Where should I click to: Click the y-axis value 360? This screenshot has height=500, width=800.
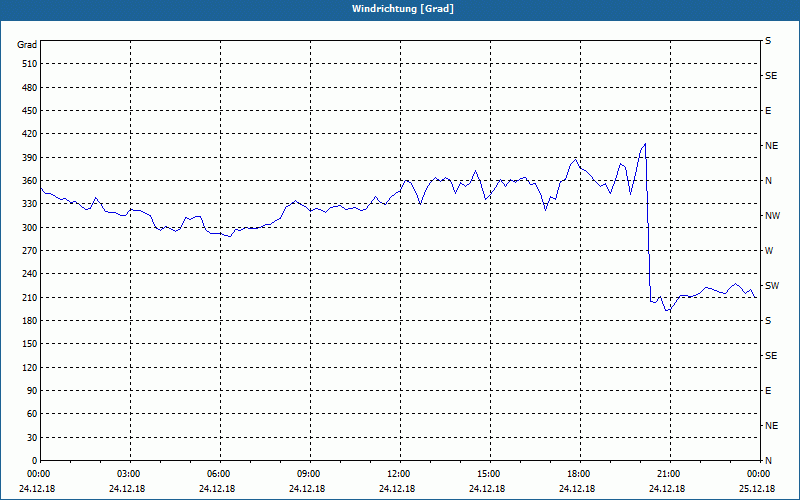[x=30, y=181]
